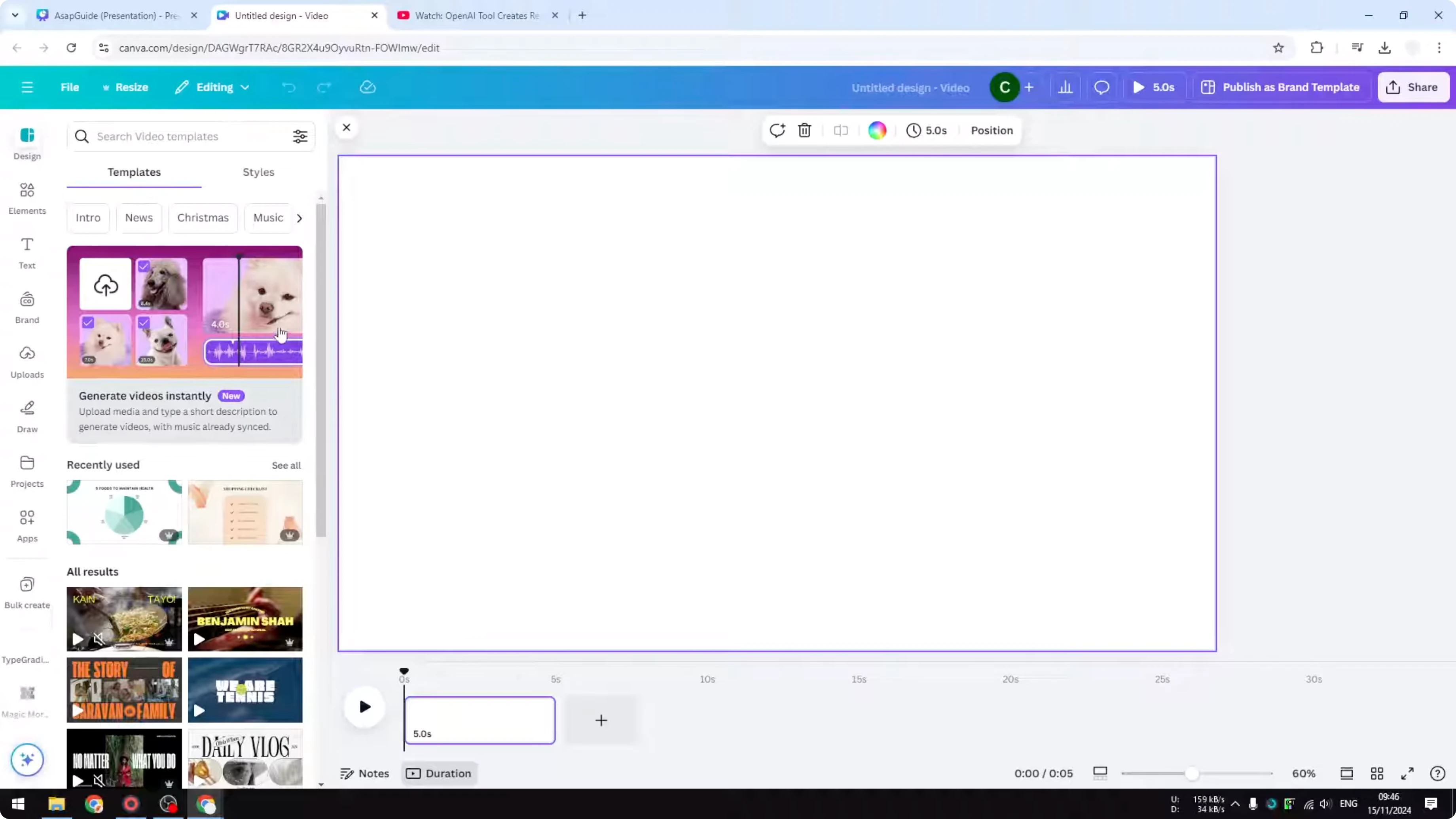Click the flip page icon in toolbar
This screenshot has height=819, width=1456.
coord(840,130)
